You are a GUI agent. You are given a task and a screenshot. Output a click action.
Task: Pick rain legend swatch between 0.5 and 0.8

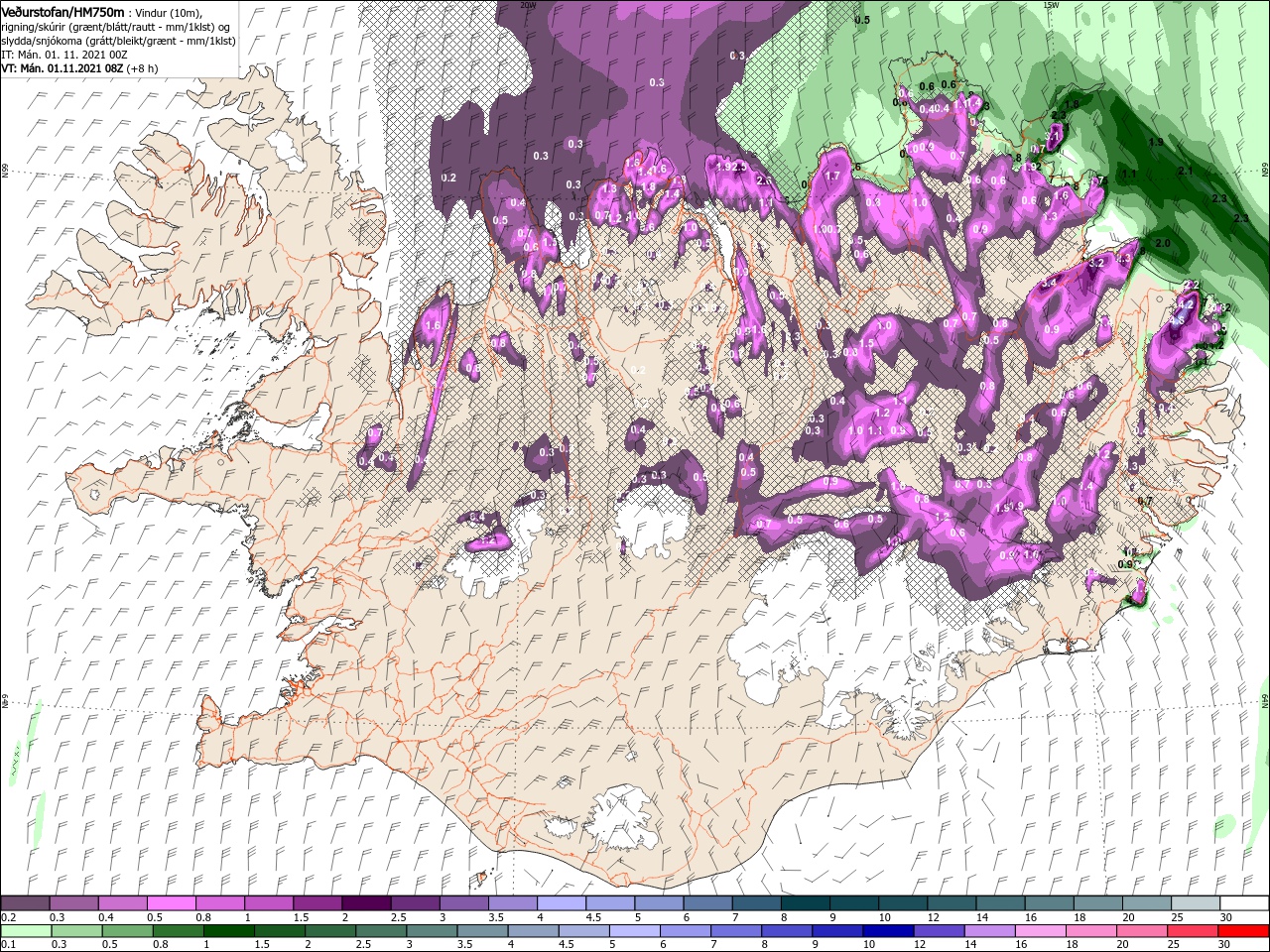(x=127, y=931)
